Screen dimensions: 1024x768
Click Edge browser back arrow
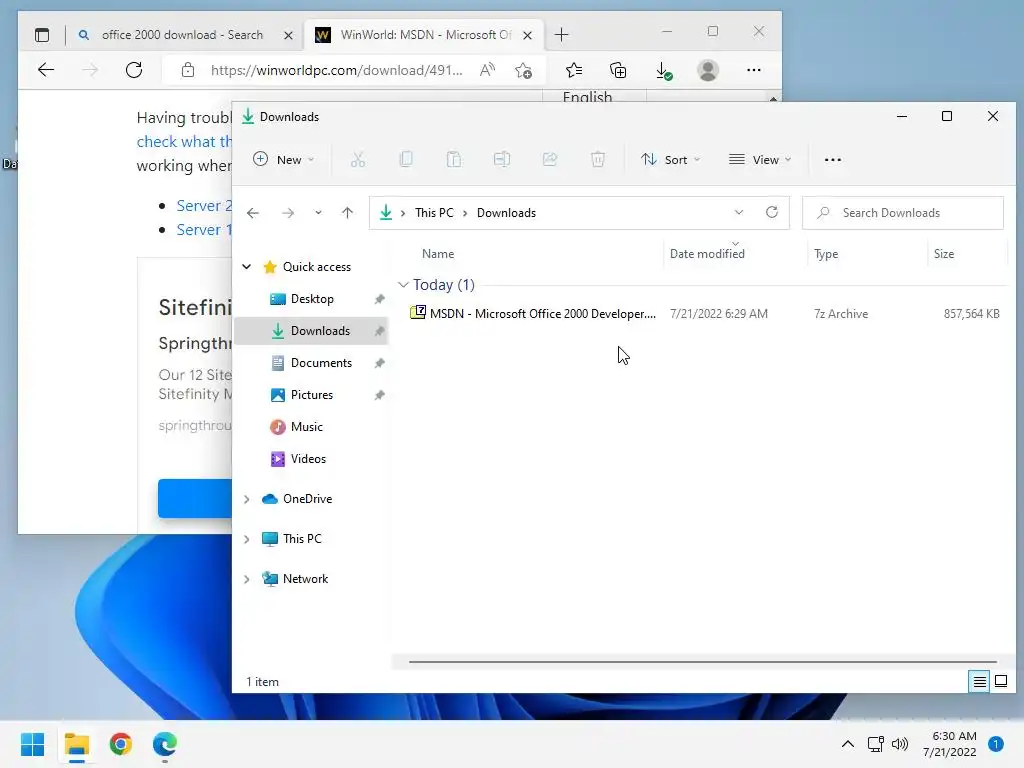pyautogui.click(x=46, y=70)
